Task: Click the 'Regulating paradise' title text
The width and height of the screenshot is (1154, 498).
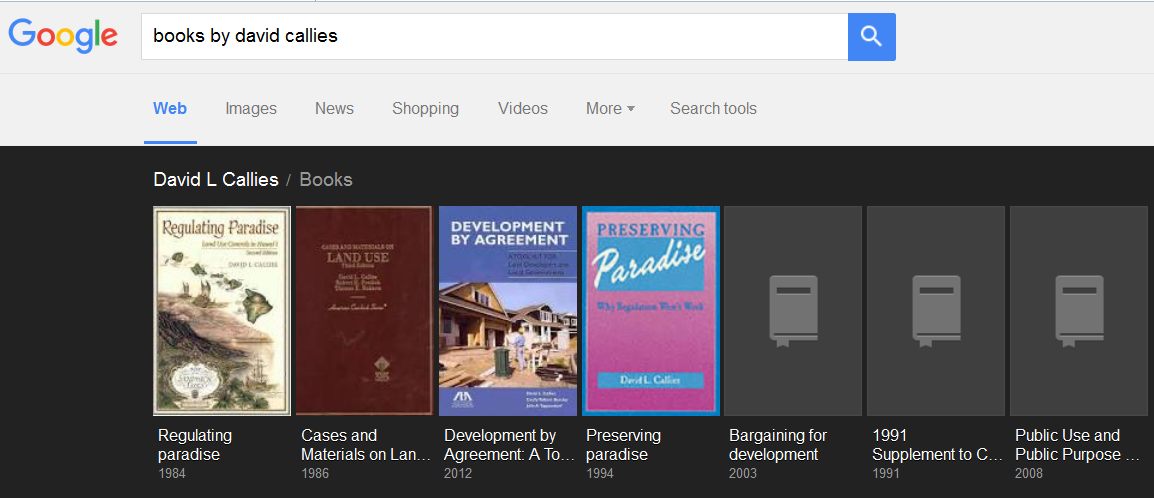Action: [195, 445]
